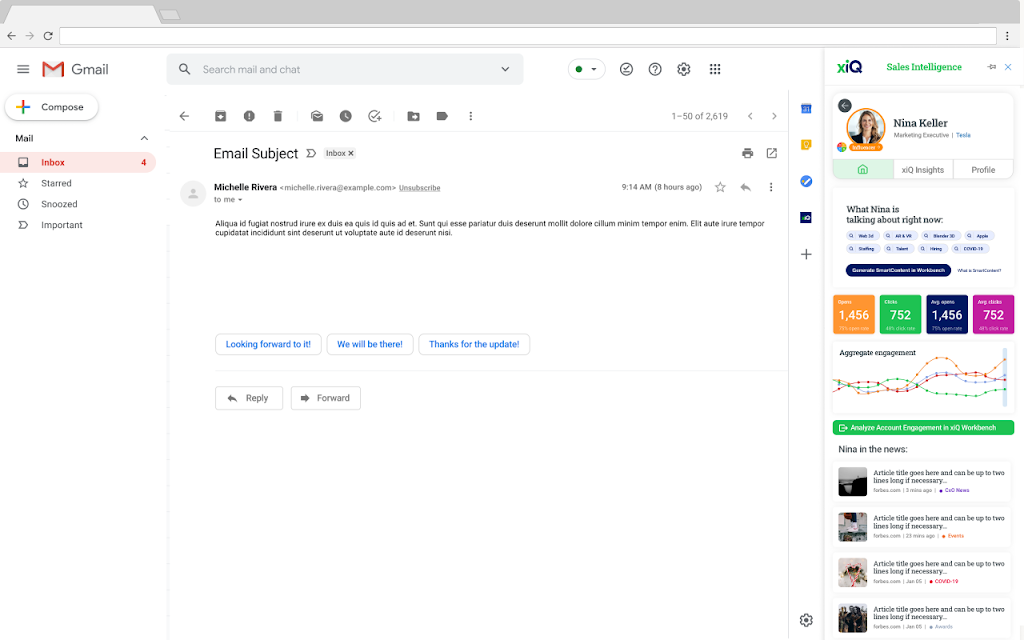This screenshot has height=640, width=1024.
Task: Open the Inbox folder
Action: tap(78, 162)
